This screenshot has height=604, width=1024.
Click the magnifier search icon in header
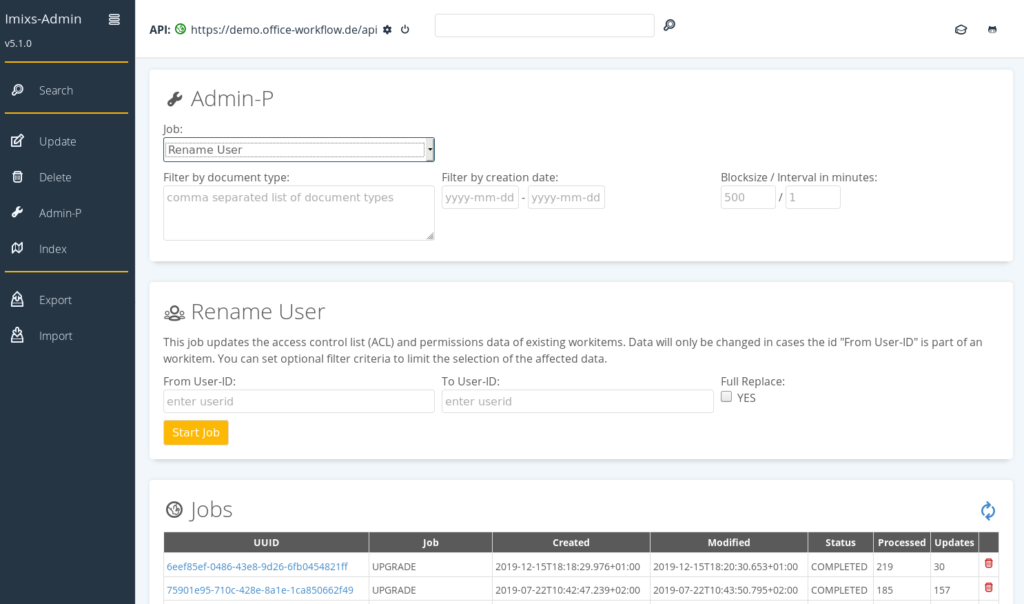[669, 25]
